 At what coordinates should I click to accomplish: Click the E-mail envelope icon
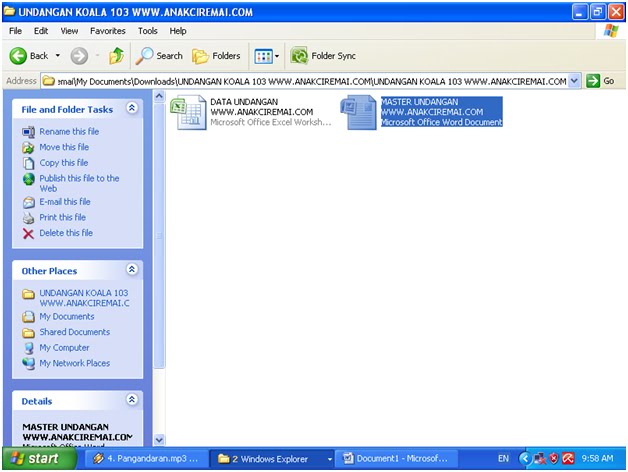tap(28, 202)
